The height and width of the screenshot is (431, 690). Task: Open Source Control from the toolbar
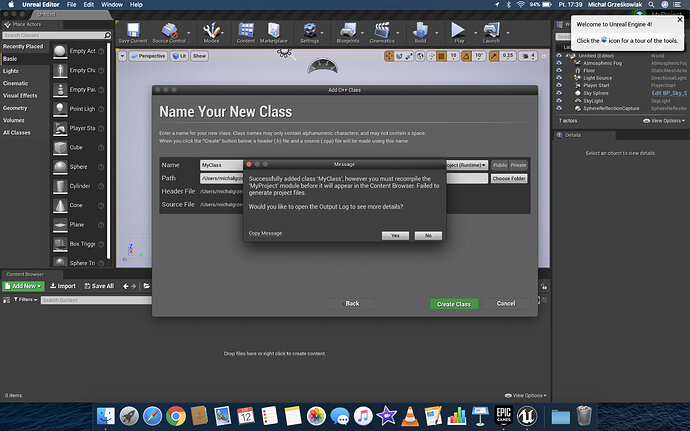pos(169,33)
